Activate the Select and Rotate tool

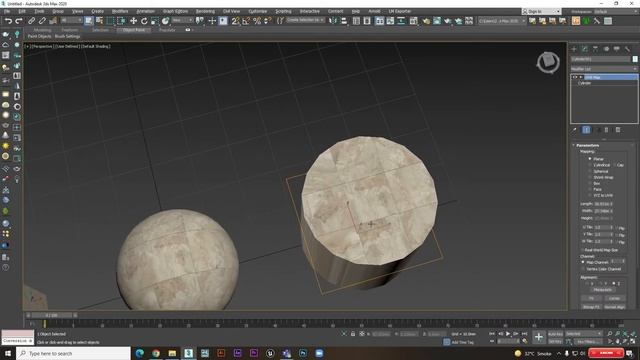click(x=144, y=21)
